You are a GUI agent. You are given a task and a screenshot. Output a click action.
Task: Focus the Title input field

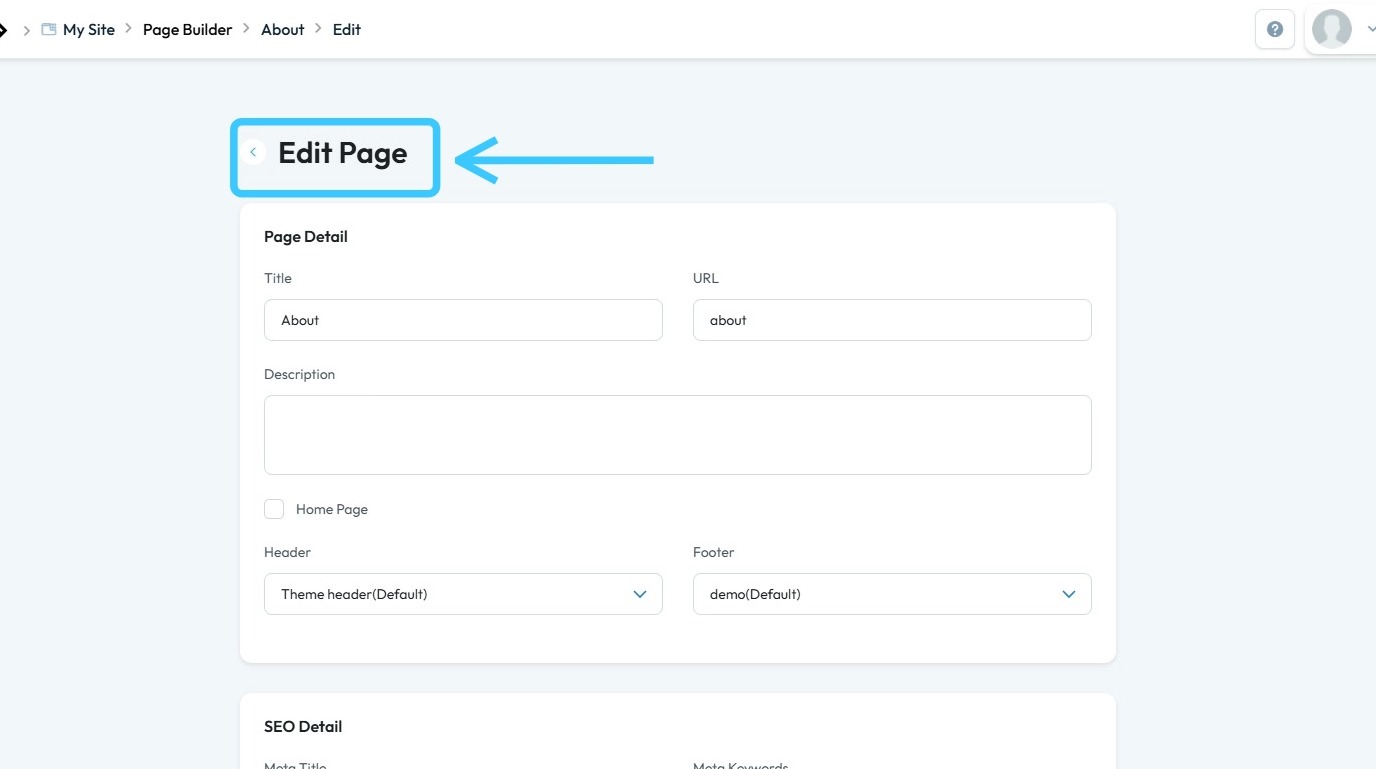tap(463, 320)
